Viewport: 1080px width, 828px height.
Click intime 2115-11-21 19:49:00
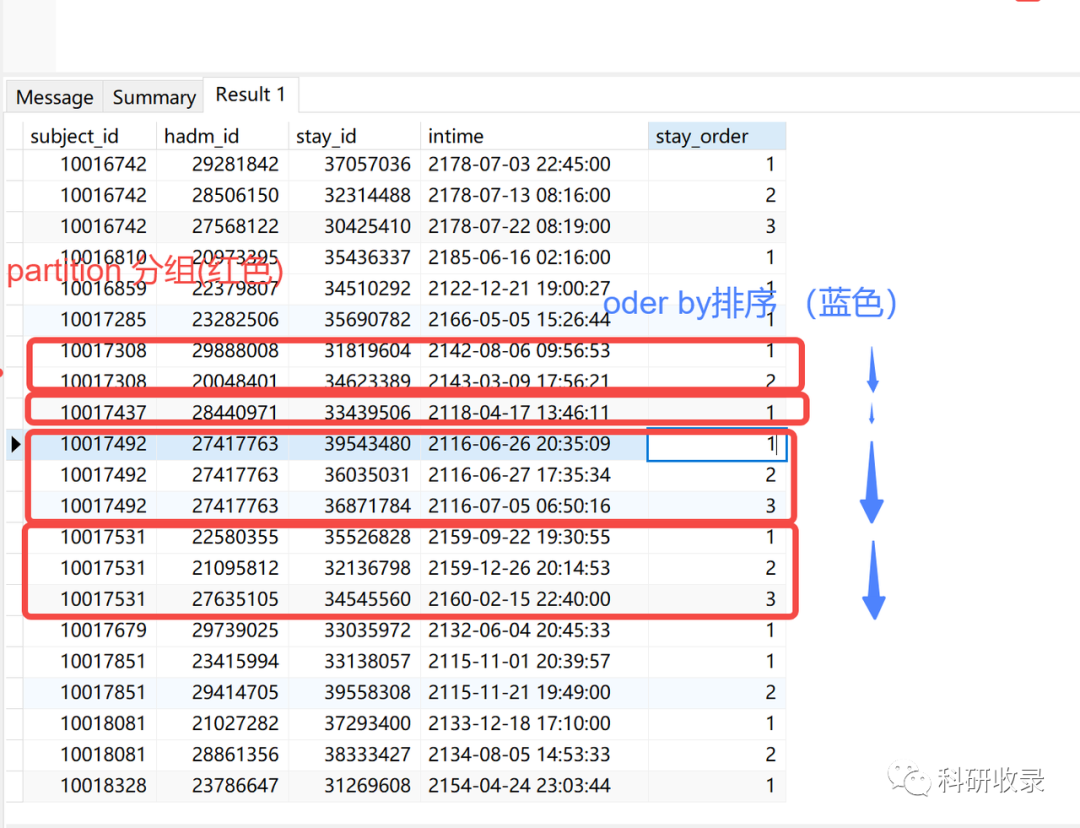click(534, 692)
